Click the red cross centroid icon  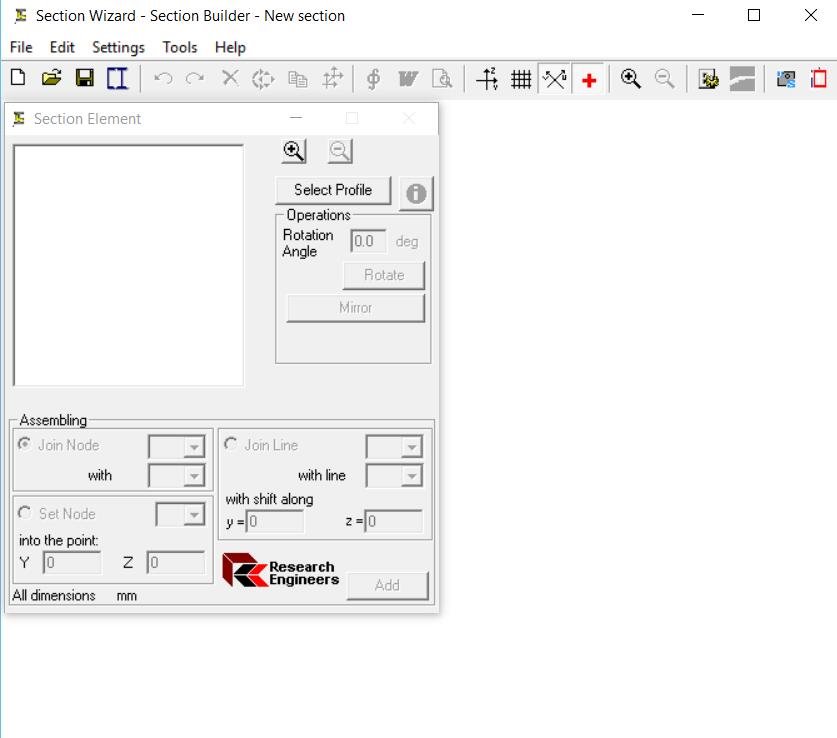(589, 80)
